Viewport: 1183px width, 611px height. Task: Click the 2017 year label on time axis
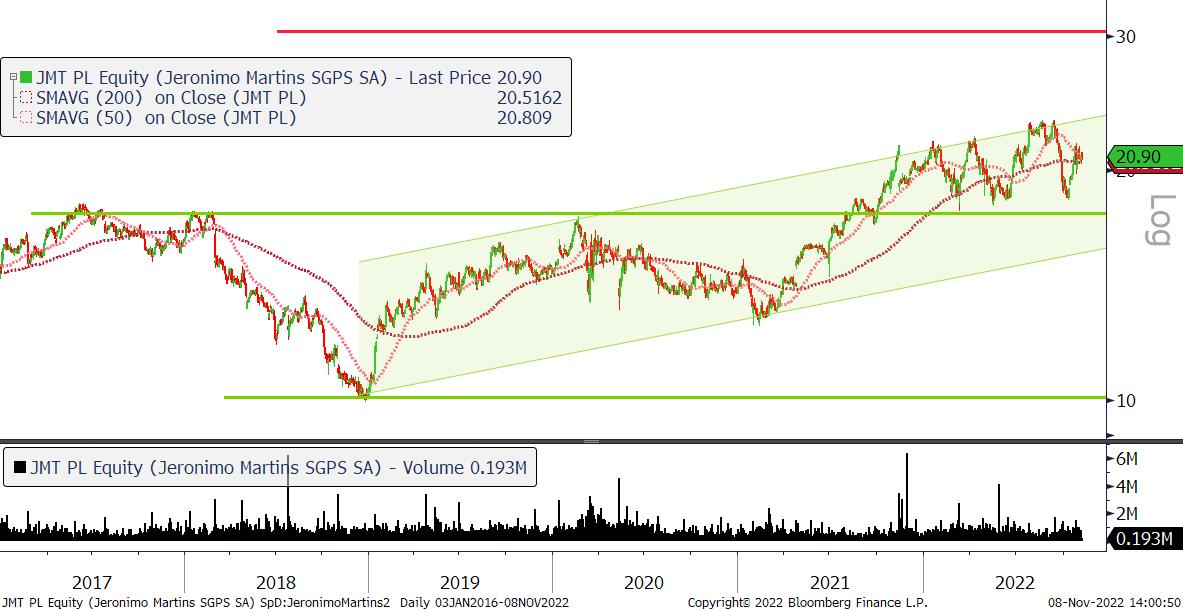(92, 583)
